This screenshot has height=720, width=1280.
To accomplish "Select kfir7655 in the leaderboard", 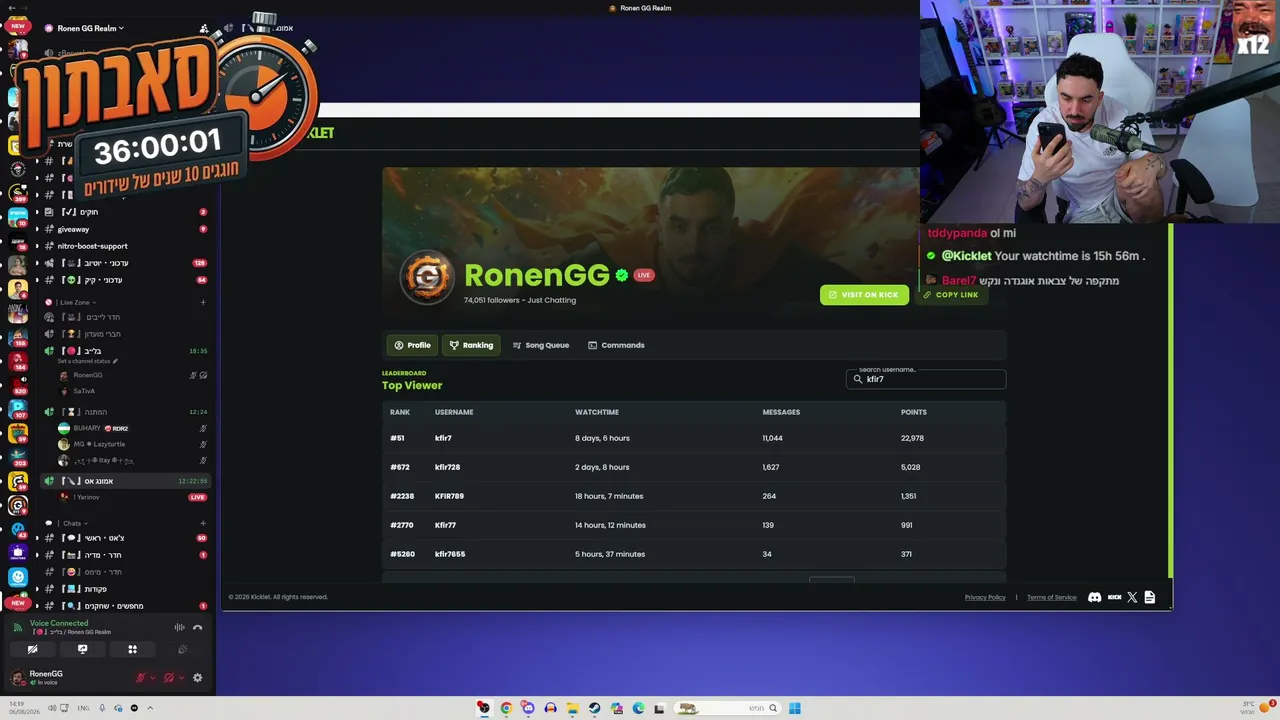I will 450,554.
